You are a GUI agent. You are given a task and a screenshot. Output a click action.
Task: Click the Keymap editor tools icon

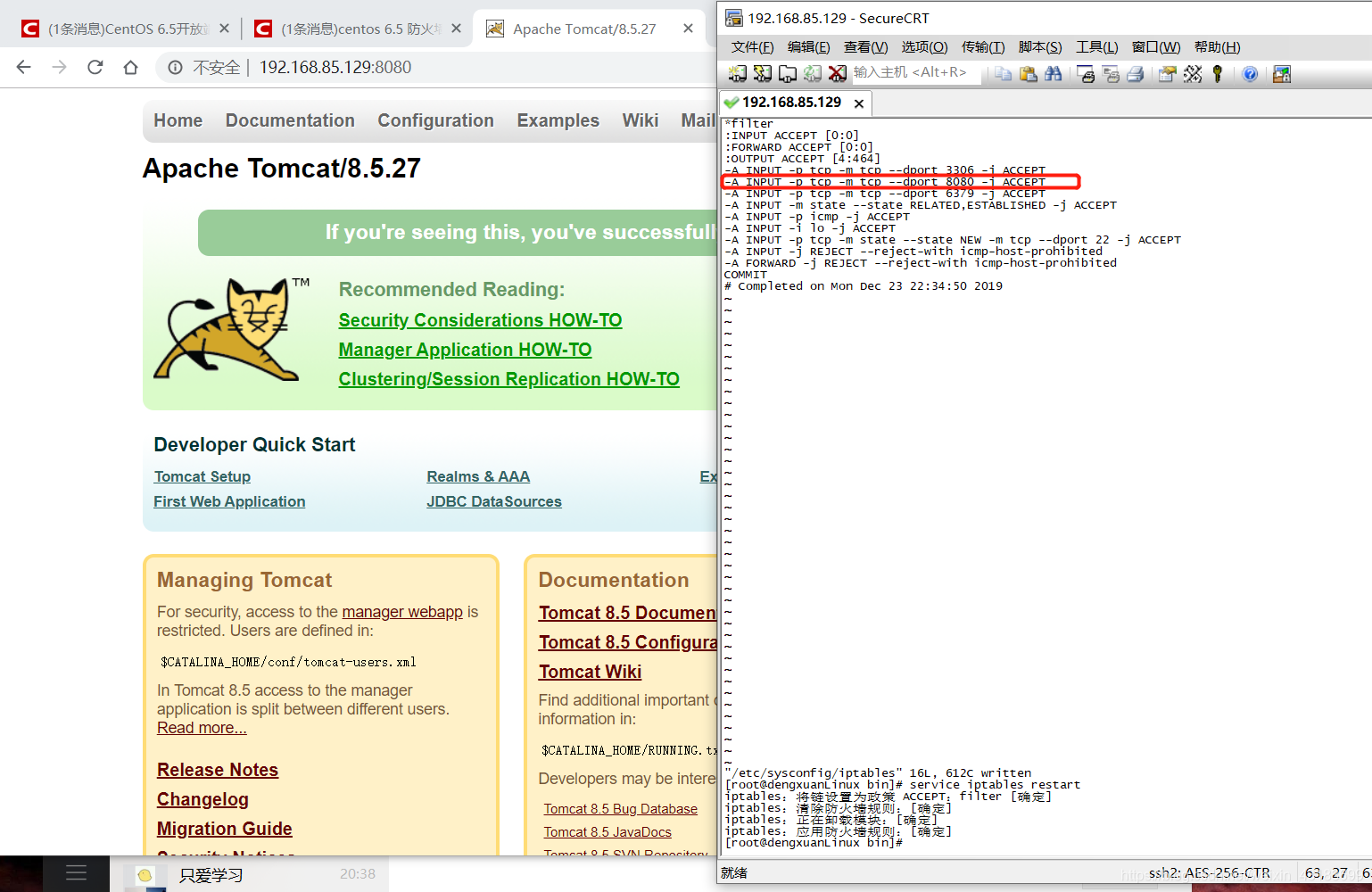(1193, 74)
